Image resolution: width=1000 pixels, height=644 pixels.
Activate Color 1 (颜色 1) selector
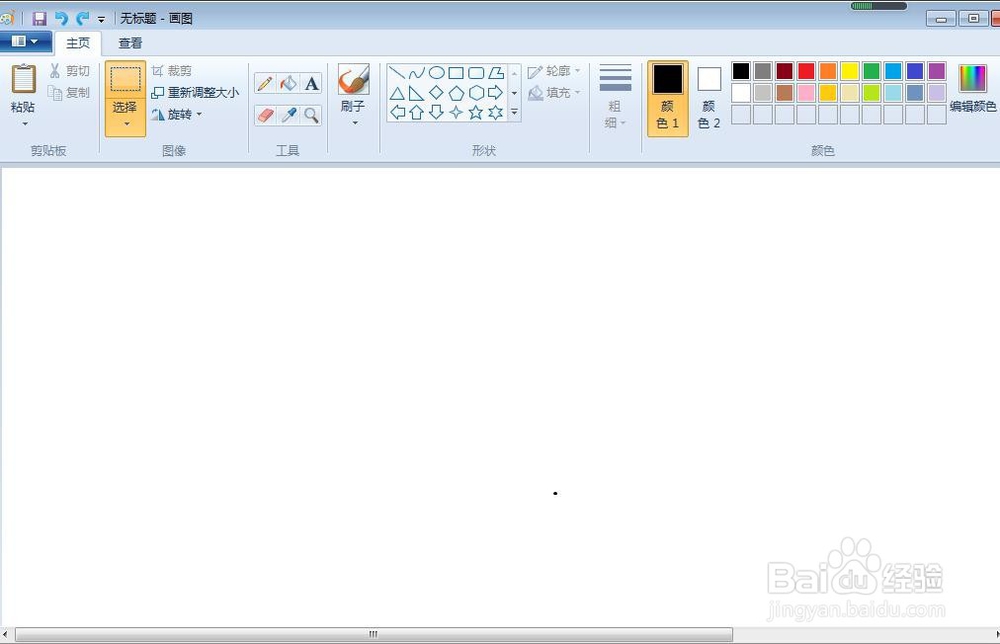tap(668, 98)
